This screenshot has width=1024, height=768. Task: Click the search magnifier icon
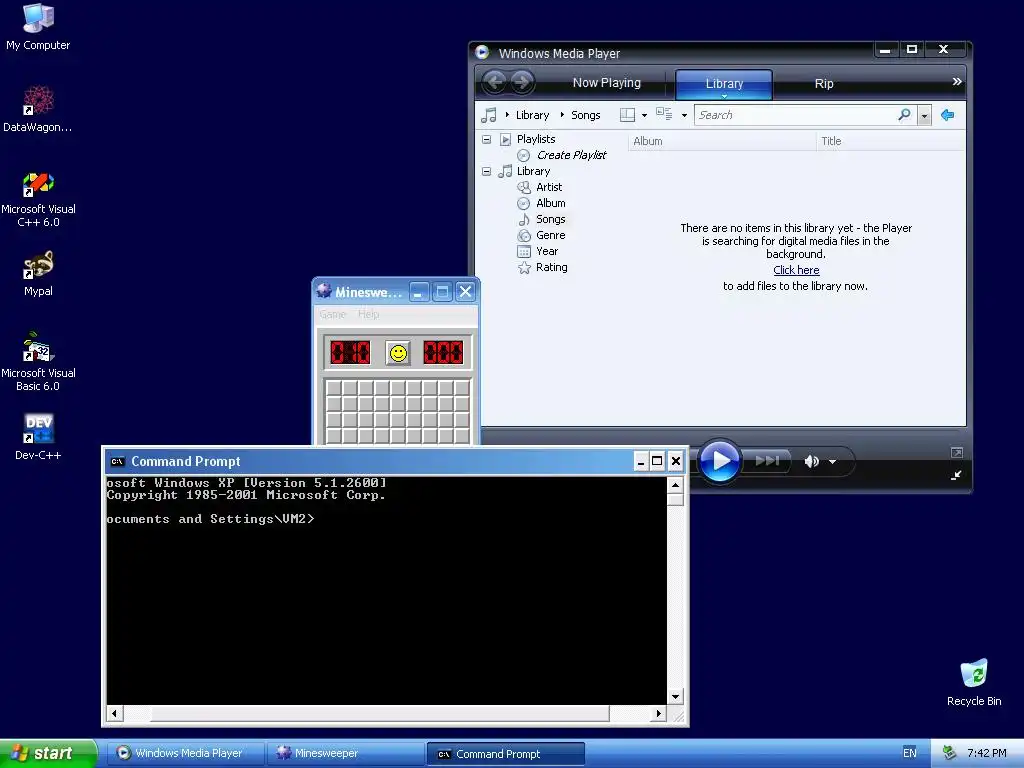pos(904,115)
